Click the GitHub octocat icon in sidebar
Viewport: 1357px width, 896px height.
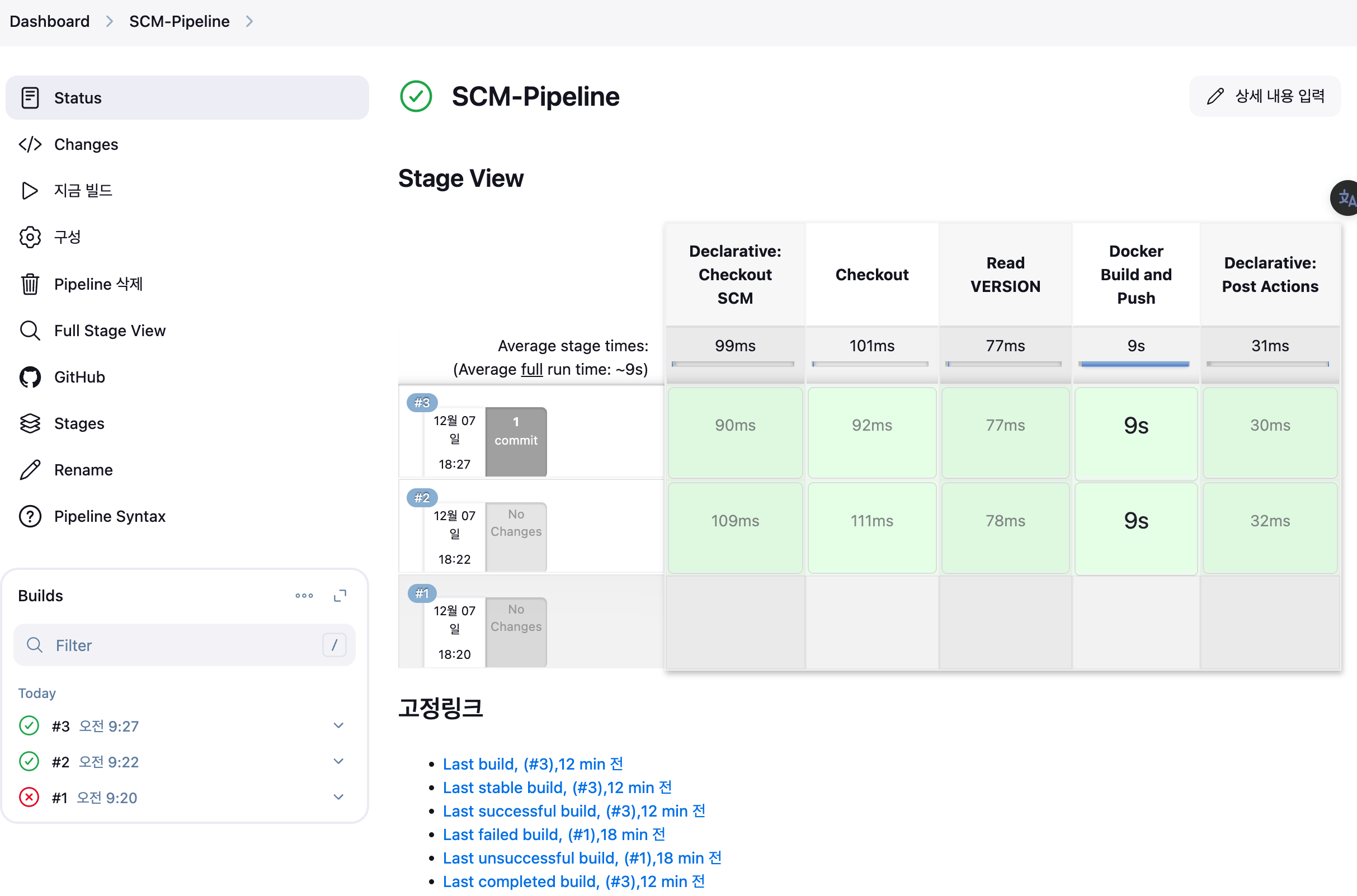click(30, 377)
